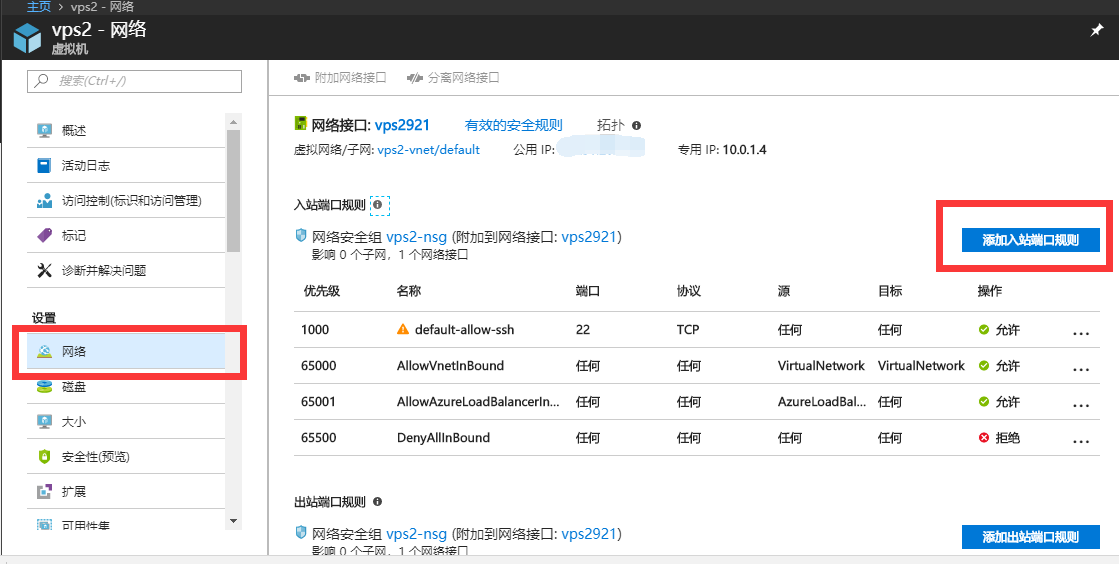Click port 22 cell in ssh rule
Viewport: 1119px width, 564px height.
click(x=582, y=330)
